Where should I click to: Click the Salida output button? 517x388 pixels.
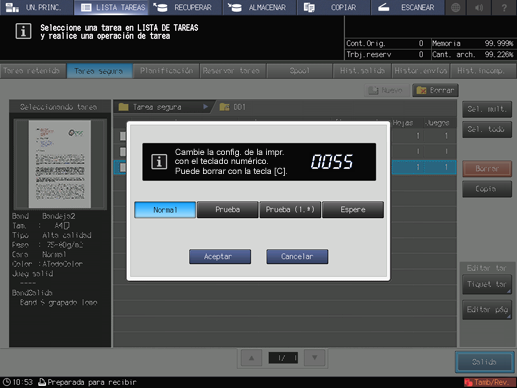pyautogui.click(x=484, y=362)
